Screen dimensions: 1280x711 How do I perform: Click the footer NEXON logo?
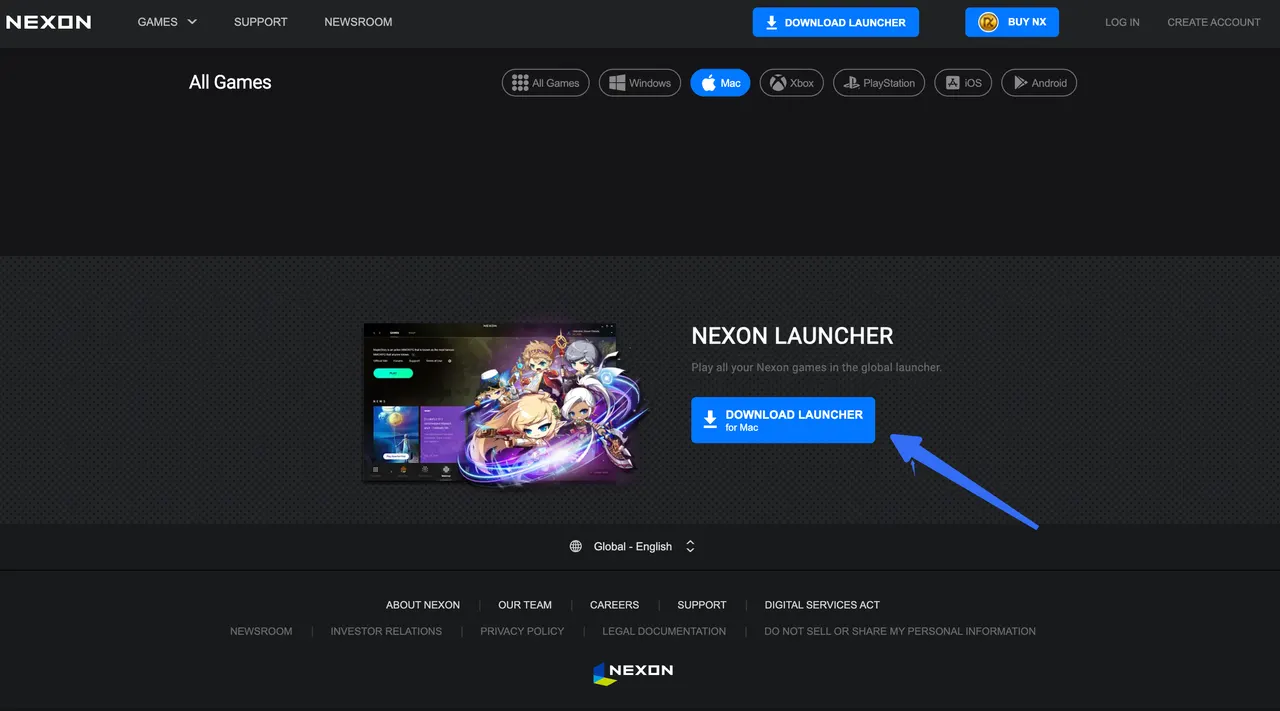click(633, 673)
